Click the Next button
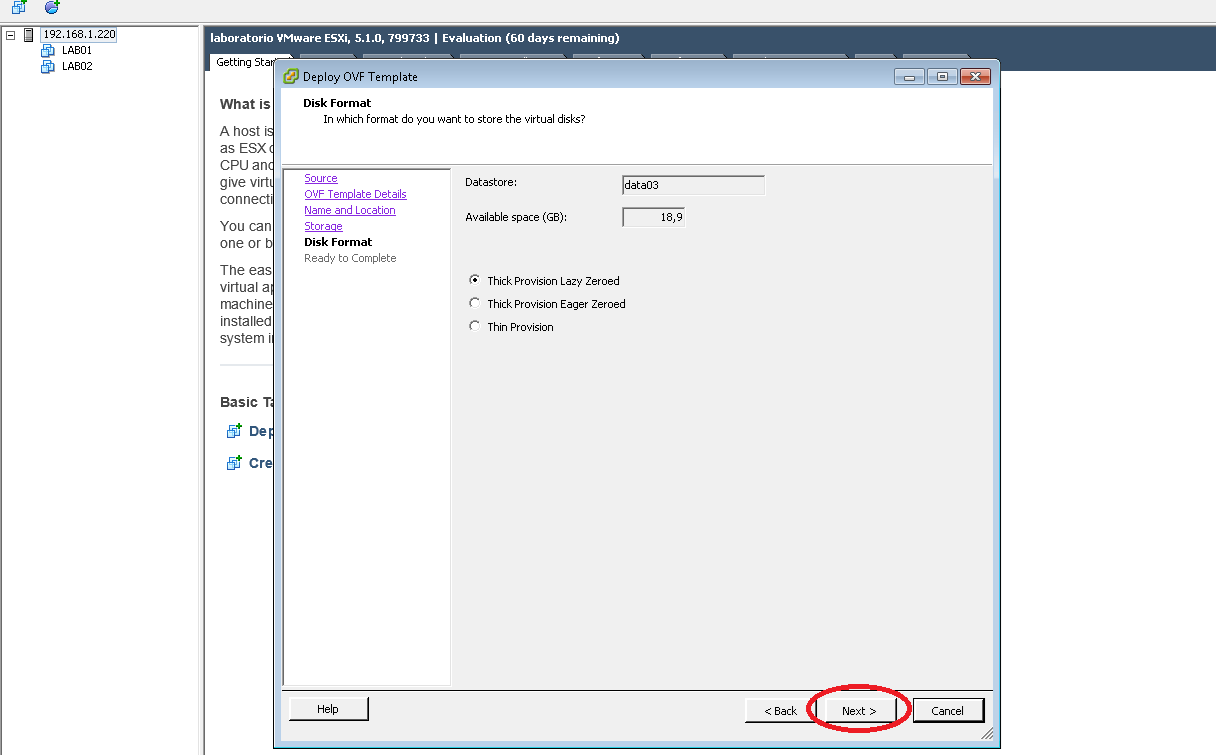This screenshot has width=1216, height=755. pyautogui.click(x=859, y=710)
